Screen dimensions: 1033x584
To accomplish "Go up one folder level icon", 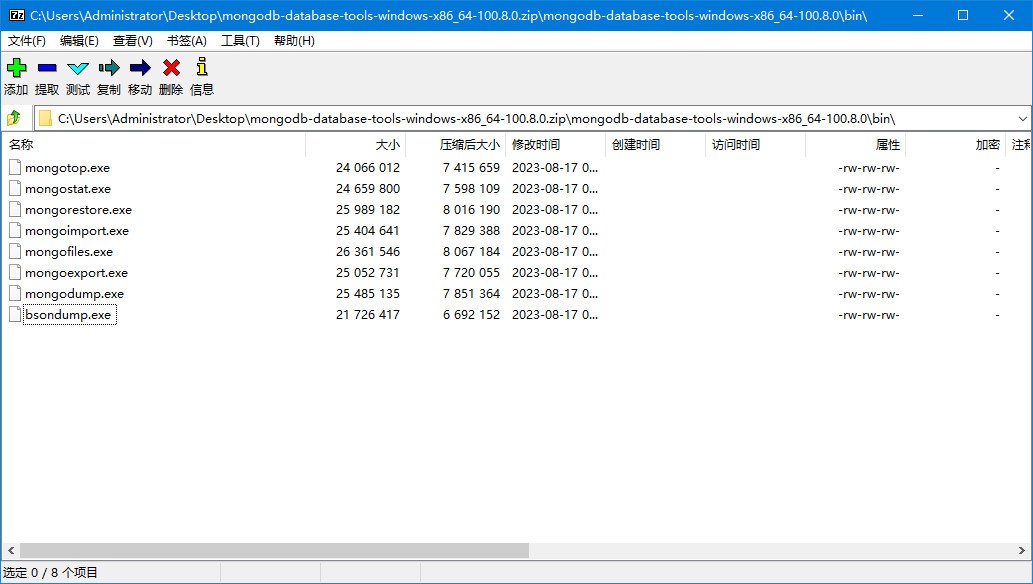I will pos(14,119).
